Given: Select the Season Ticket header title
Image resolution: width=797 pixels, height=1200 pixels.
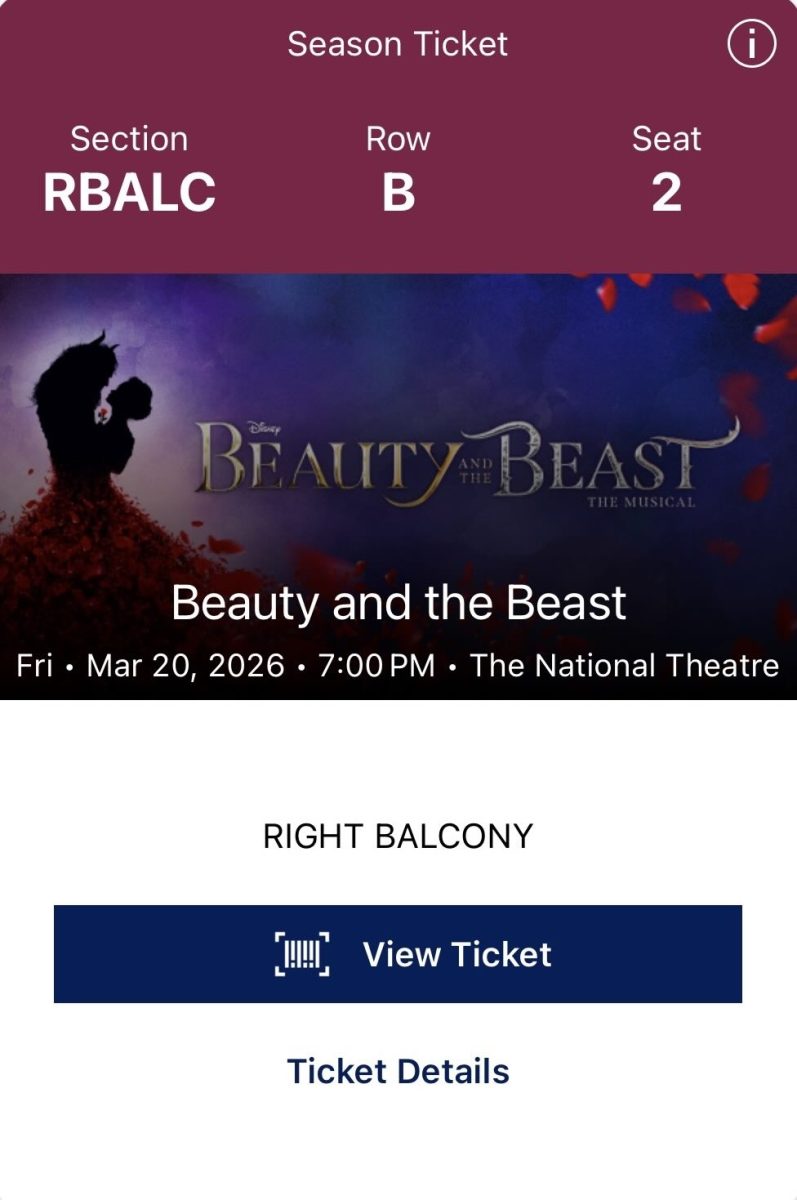Looking at the screenshot, I should pos(398,44).
